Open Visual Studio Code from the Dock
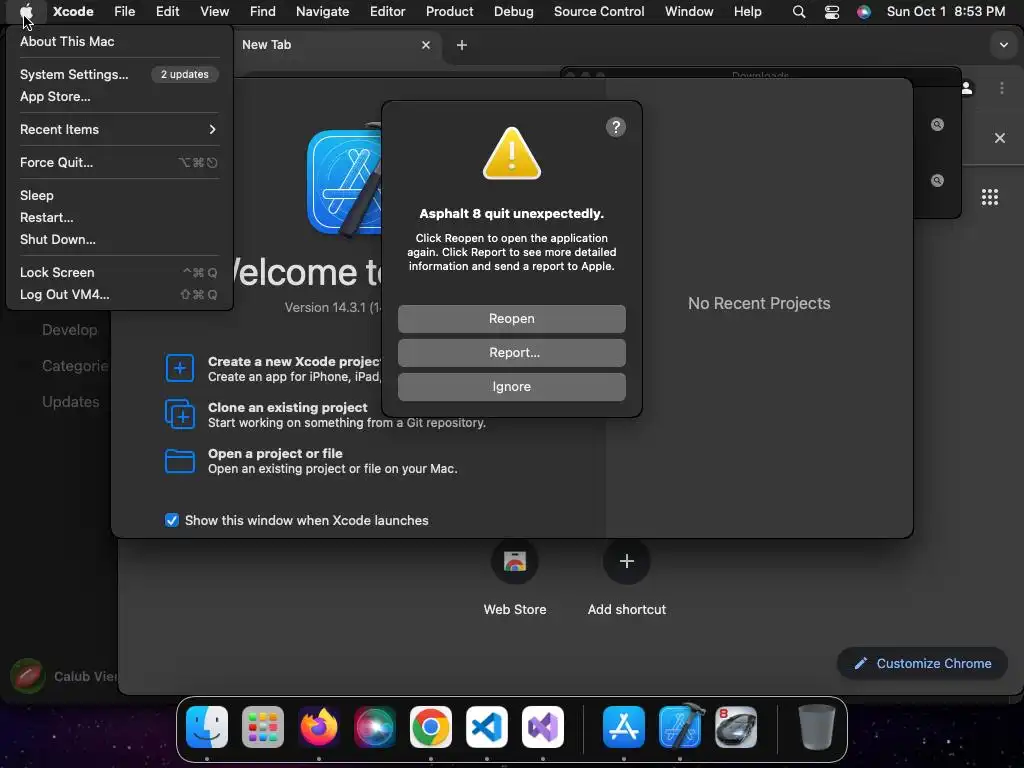Image resolution: width=1024 pixels, height=768 pixels. tap(487, 727)
